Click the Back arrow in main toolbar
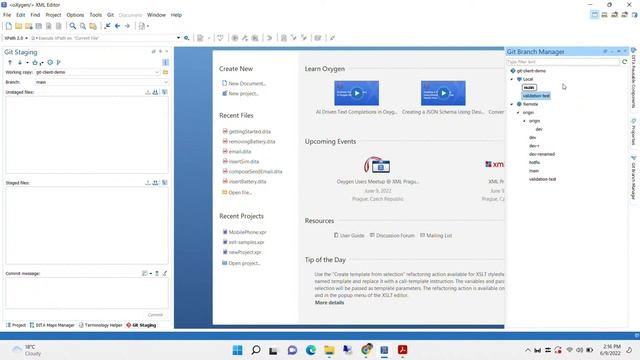 pos(118,26)
